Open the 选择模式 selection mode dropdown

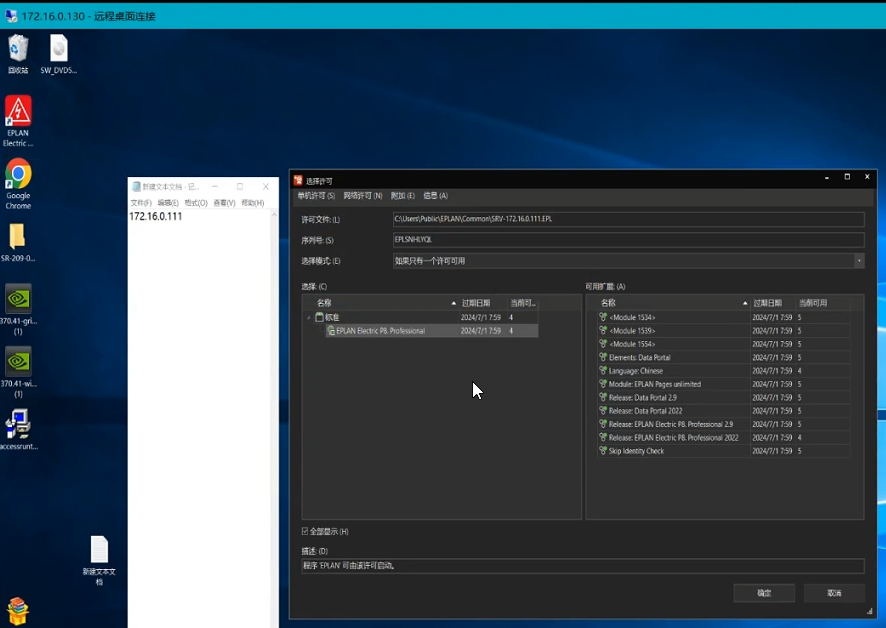pyautogui.click(x=858, y=261)
